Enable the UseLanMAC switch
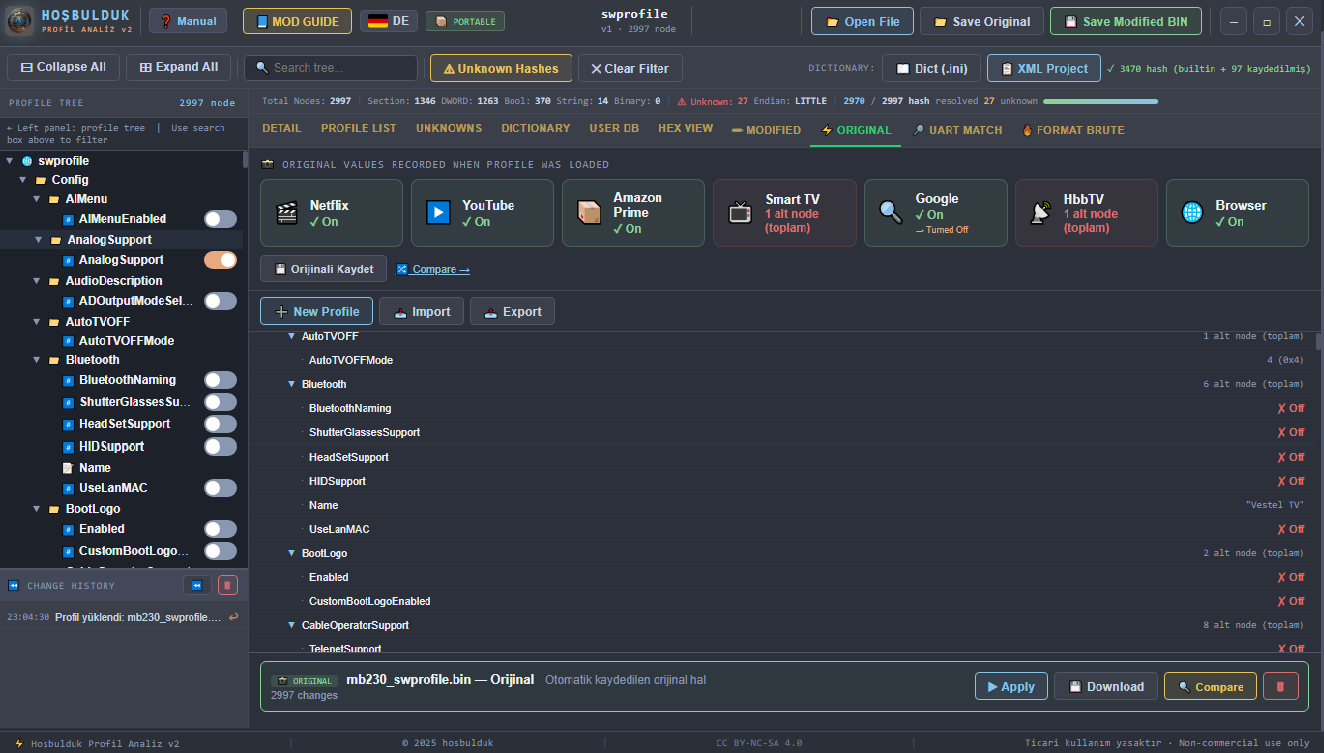The width and height of the screenshot is (1324, 753). coord(220,488)
